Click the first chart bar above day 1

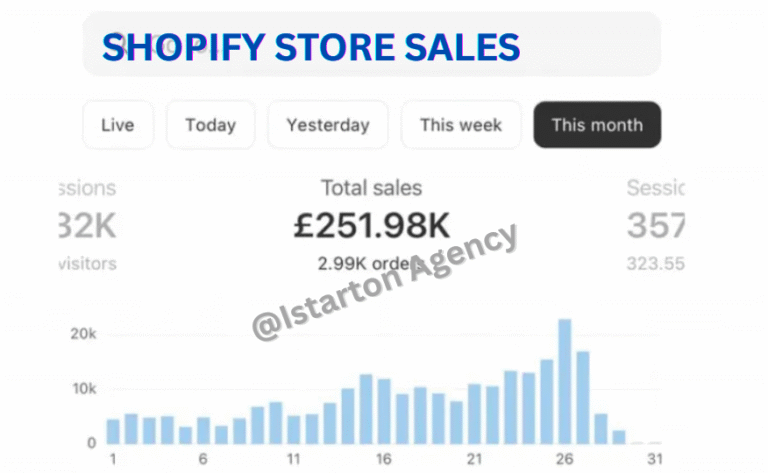113,431
